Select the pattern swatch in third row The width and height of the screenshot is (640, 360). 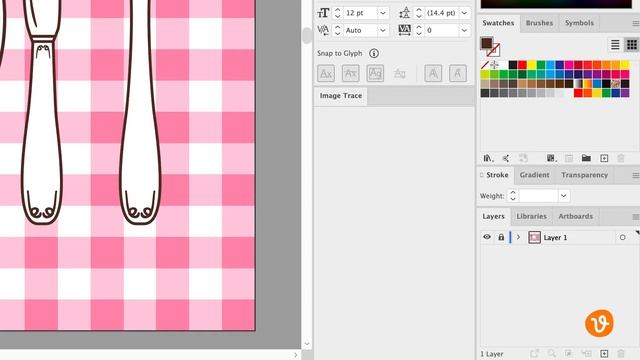pyautogui.click(x=616, y=84)
